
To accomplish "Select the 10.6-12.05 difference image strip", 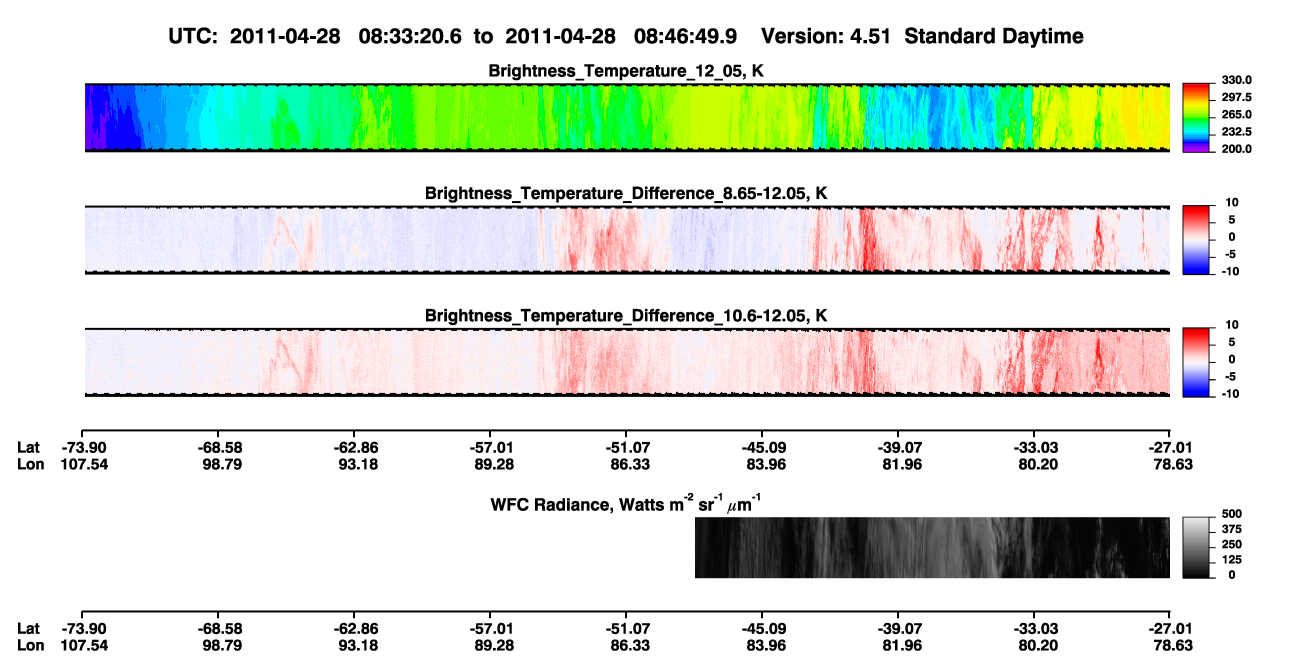I will click(x=627, y=361).
